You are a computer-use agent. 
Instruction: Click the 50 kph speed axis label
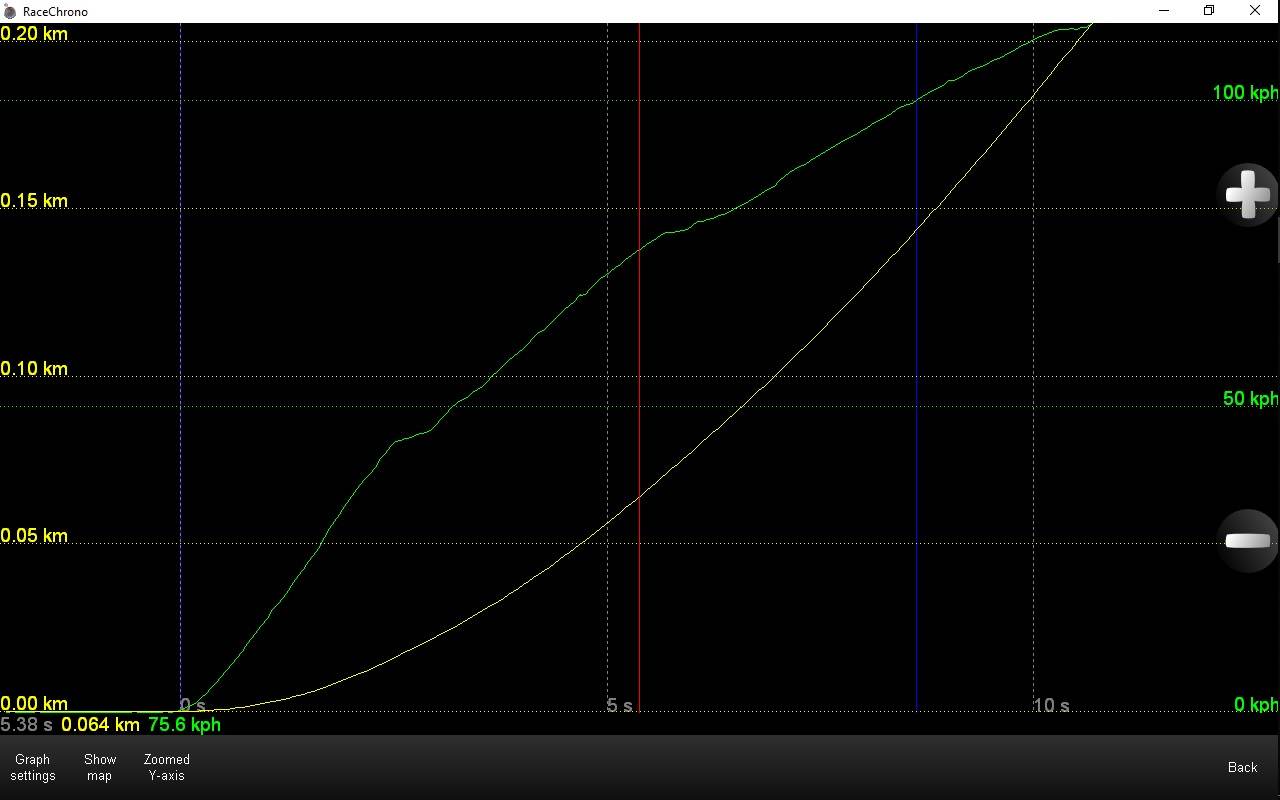click(1250, 399)
